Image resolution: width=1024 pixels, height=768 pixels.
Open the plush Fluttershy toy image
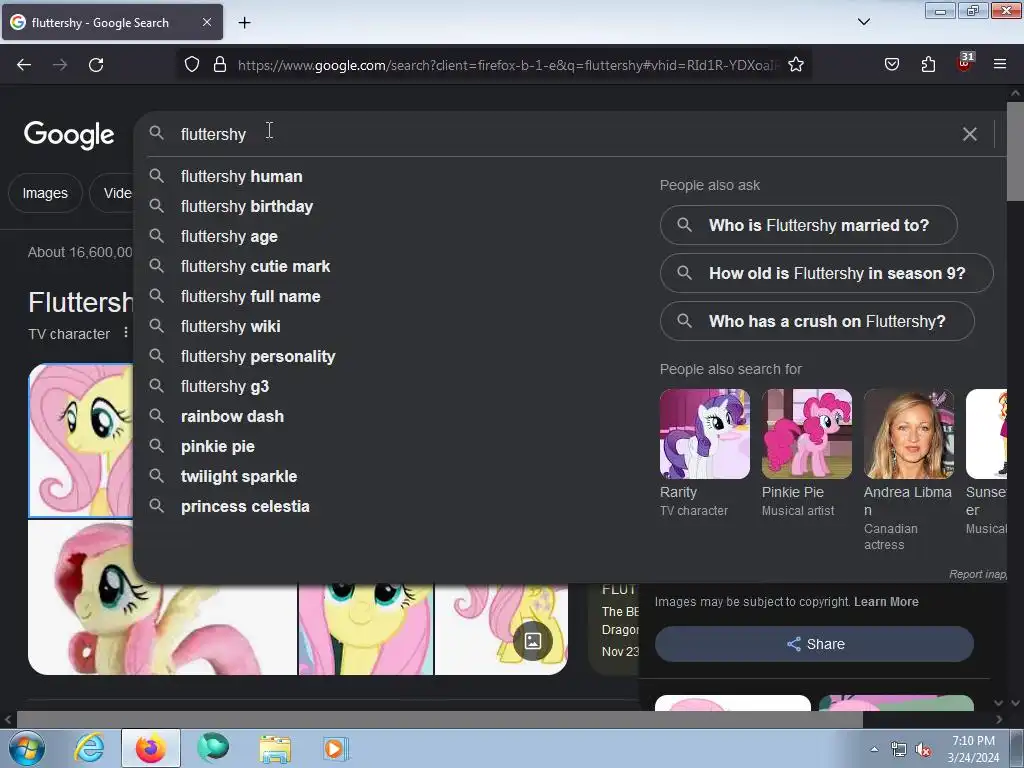coord(162,598)
